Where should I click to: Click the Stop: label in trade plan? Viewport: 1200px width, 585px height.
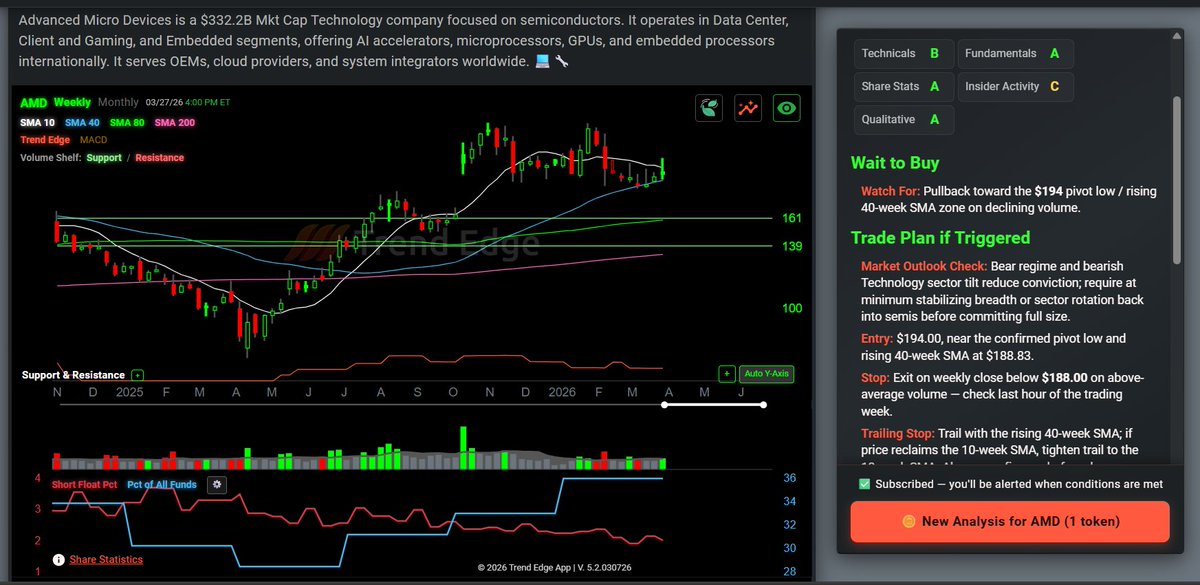point(875,377)
